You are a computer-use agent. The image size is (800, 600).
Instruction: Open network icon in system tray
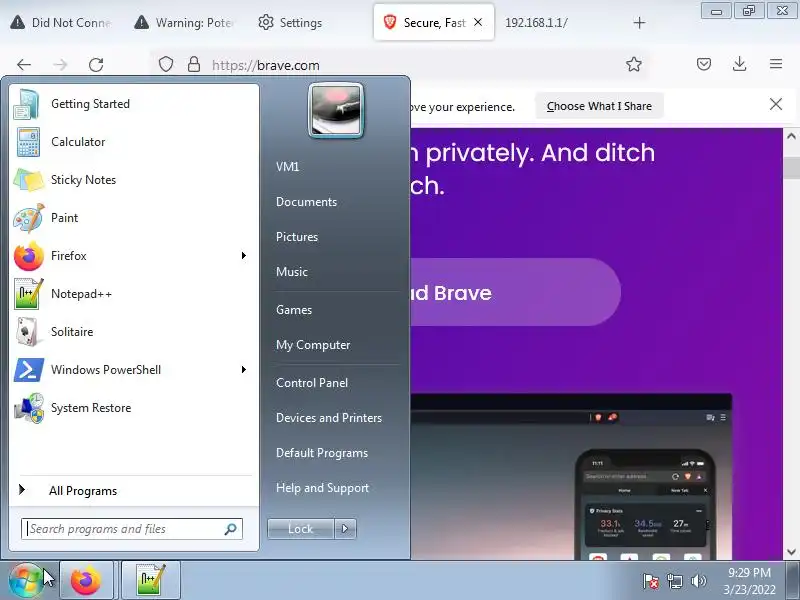675,581
